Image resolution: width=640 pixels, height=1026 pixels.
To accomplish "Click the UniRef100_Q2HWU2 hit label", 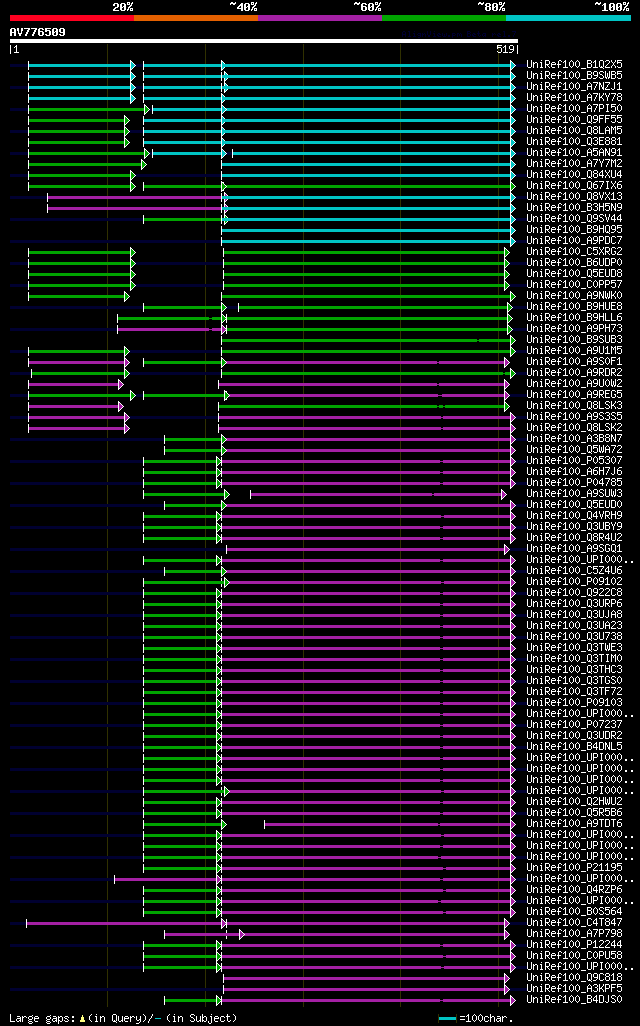I will [x=575, y=802].
